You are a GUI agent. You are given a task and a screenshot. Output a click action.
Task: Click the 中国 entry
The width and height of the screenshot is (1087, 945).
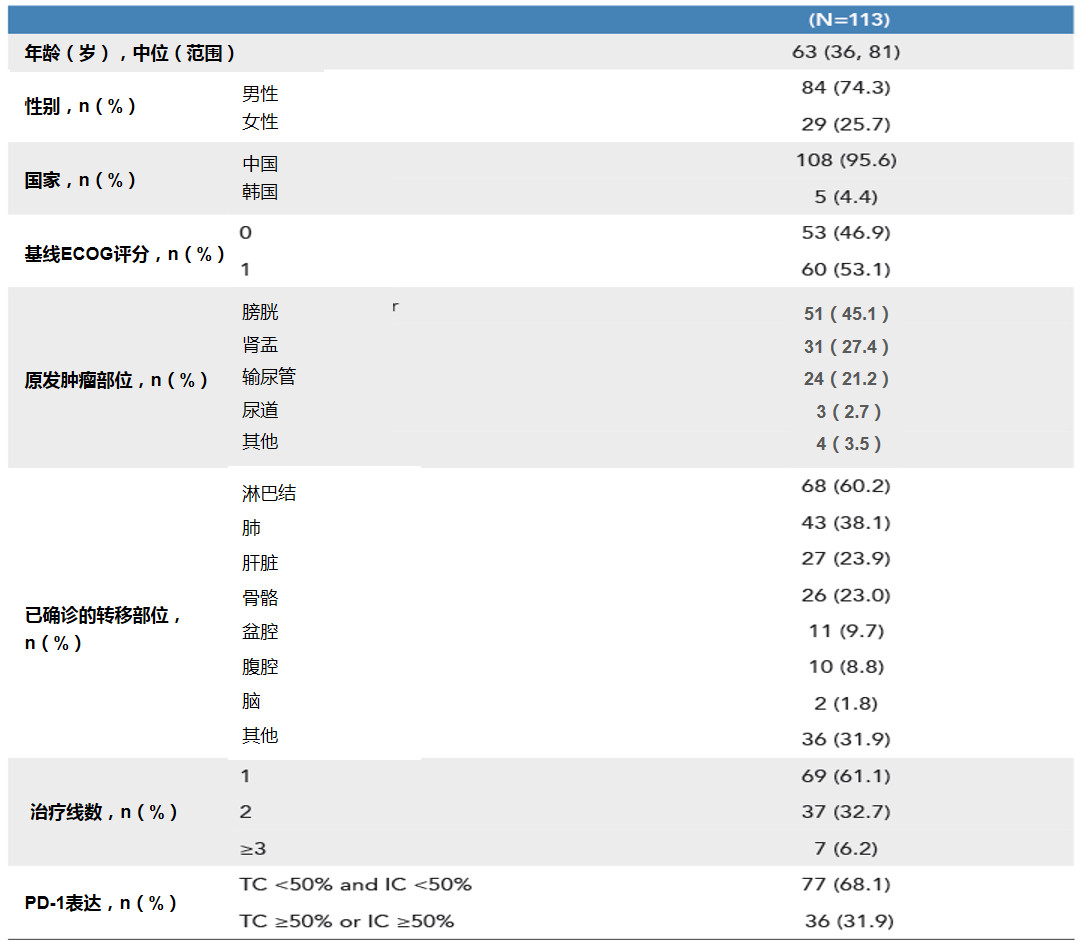260,164
